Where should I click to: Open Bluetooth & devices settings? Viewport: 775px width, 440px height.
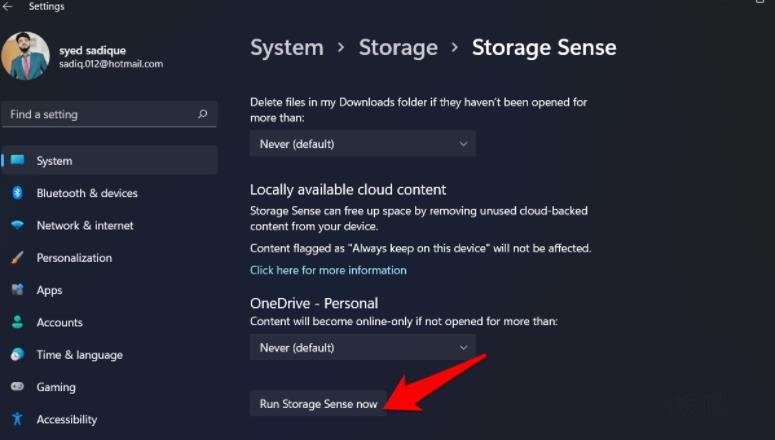pyautogui.click(x=87, y=193)
